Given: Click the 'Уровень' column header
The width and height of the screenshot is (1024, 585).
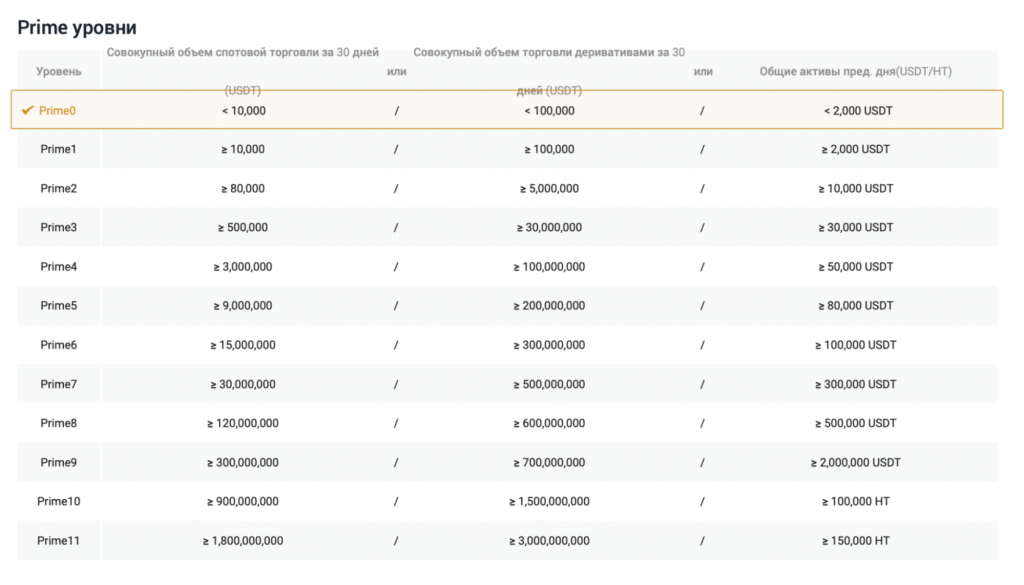Looking at the screenshot, I should click(x=59, y=72).
